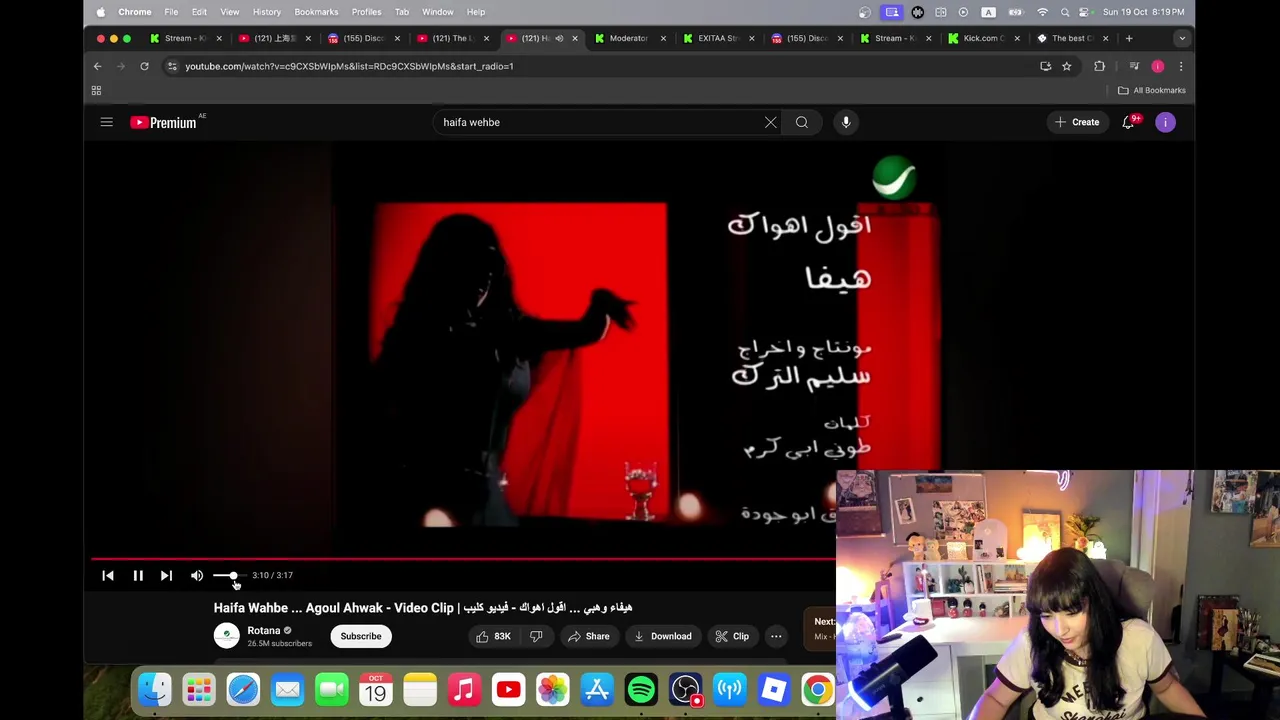The width and height of the screenshot is (1280, 720).
Task: Open the Apps grid in the bookmarks bar
Action: coord(96,90)
